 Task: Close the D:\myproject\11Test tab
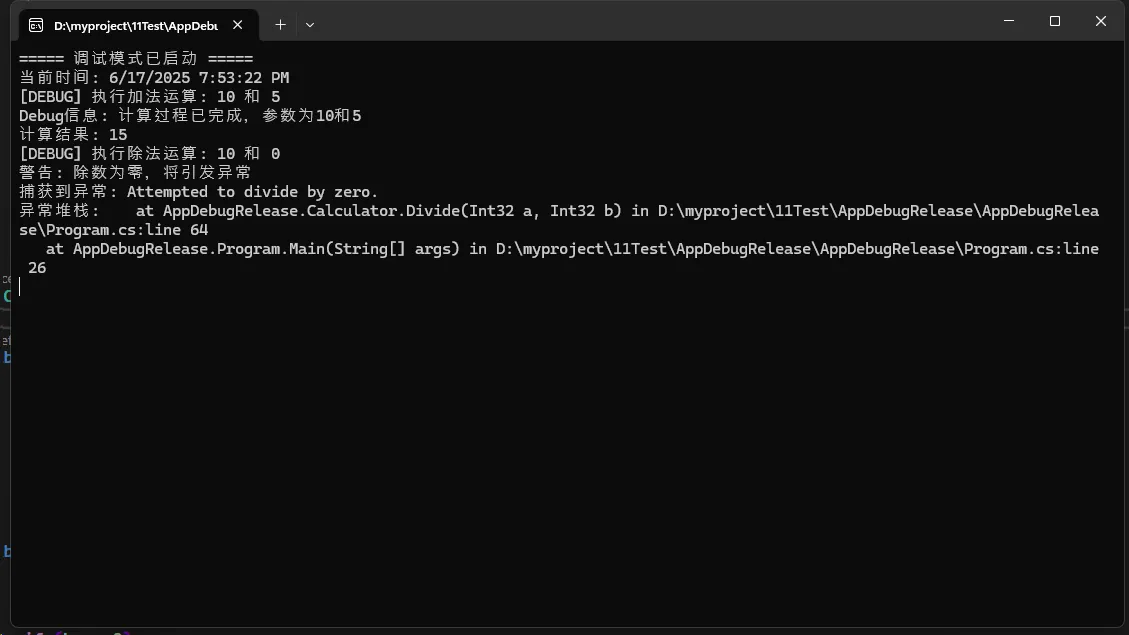coord(239,25)
